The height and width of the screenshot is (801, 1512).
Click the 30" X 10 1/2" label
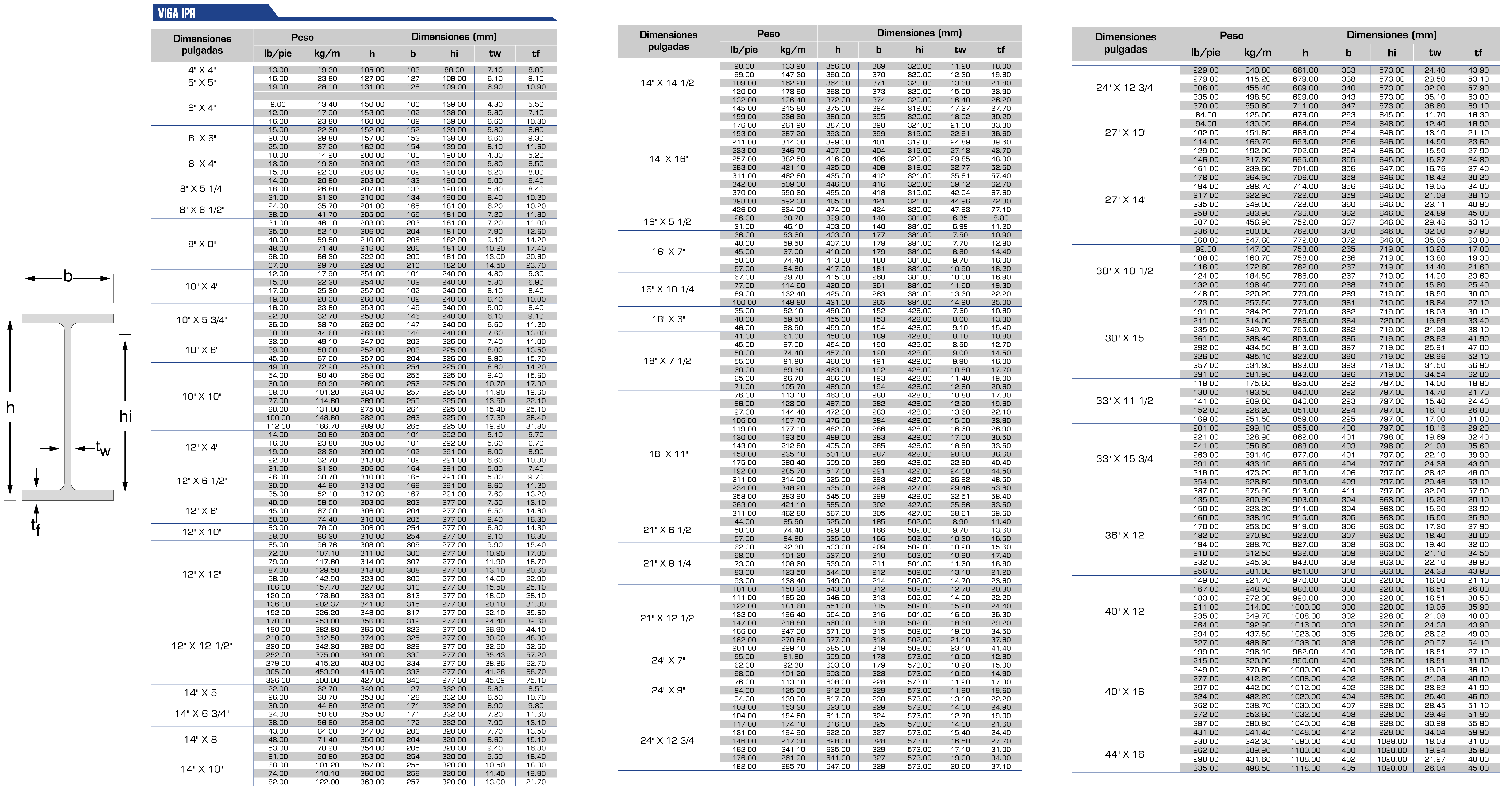[1126, 271]
